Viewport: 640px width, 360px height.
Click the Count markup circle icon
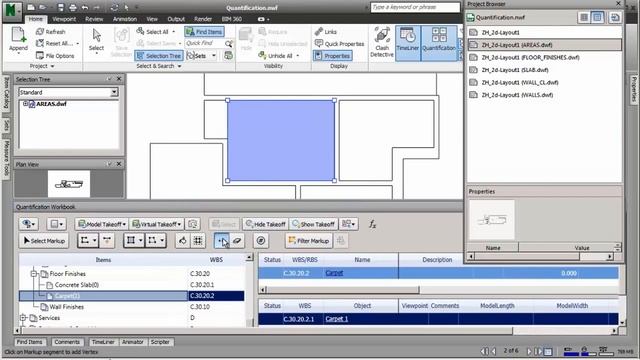point(261,241)
